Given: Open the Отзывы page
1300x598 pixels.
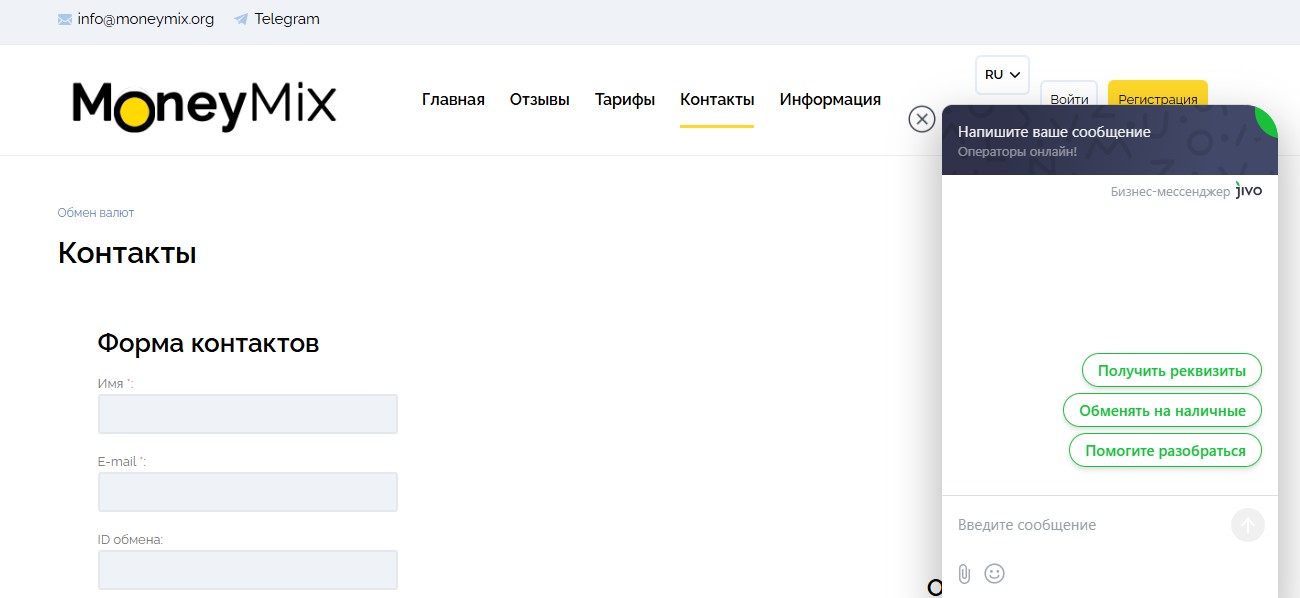Looking at the screenshot, I should (x=540, y=99).
